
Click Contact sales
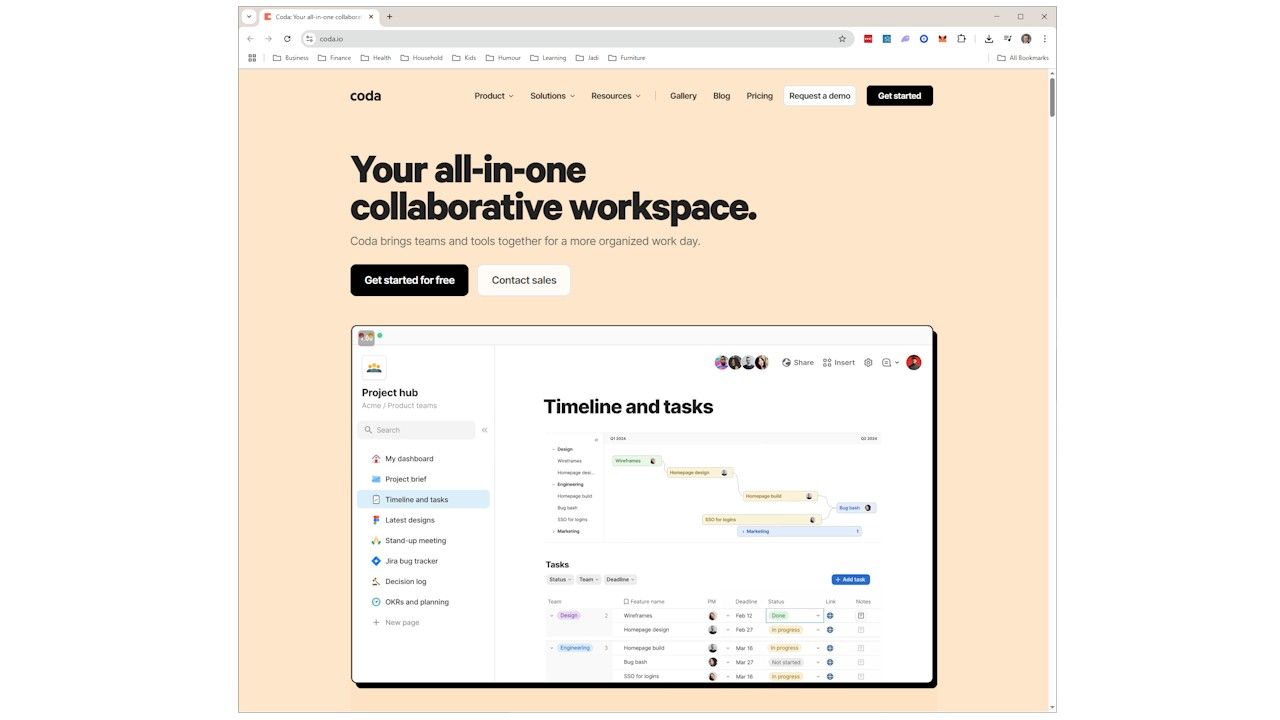(524, 280)
